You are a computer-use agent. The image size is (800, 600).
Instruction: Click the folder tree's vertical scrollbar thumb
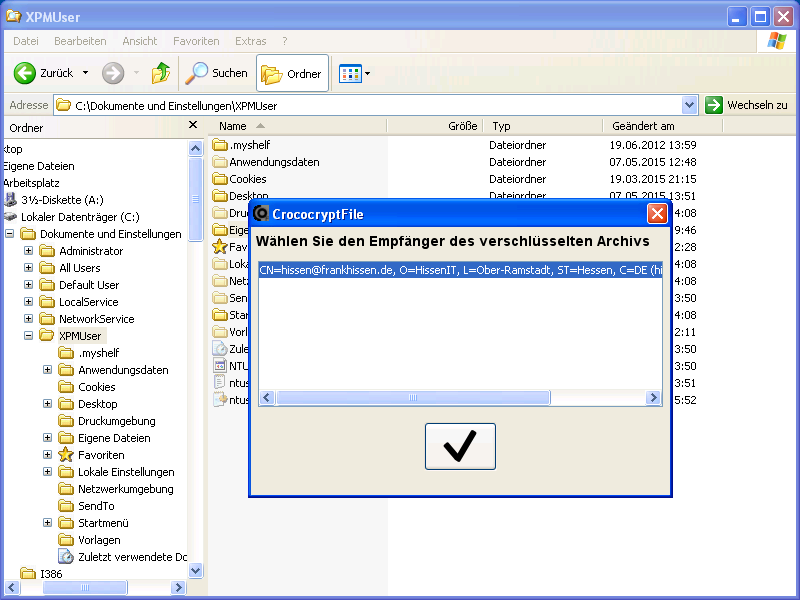click(195, 199)
